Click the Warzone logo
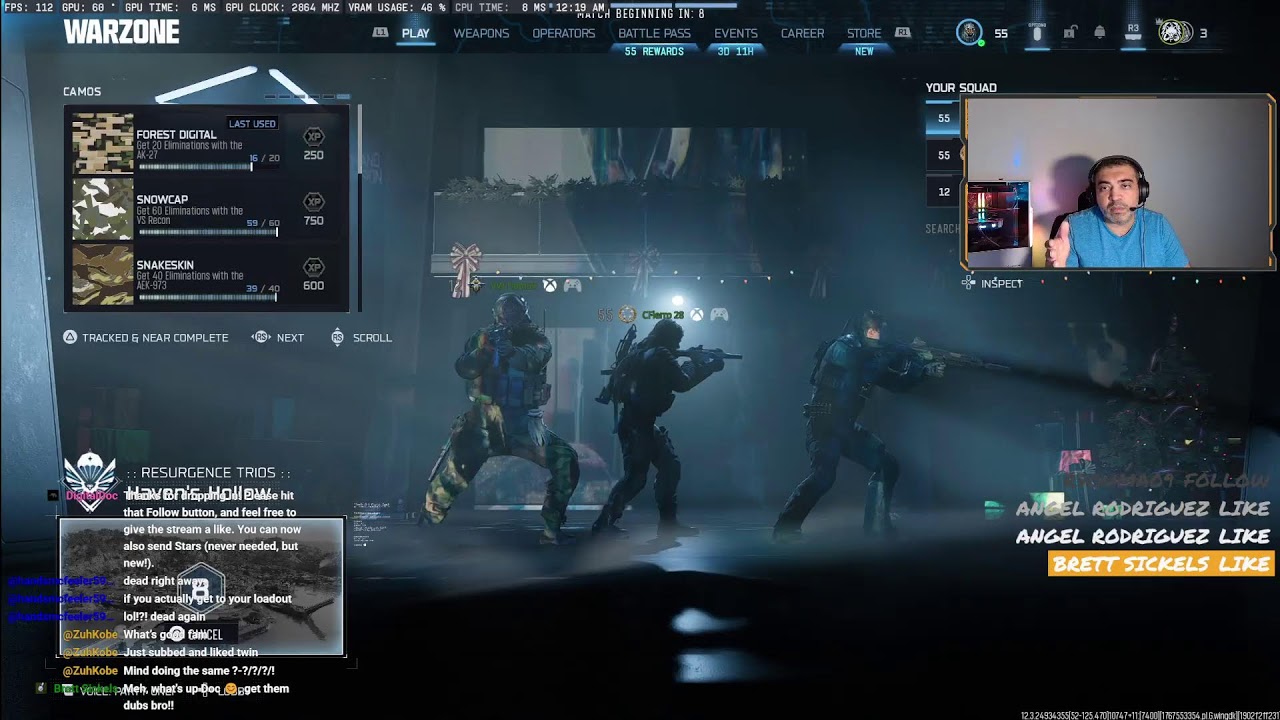Screen dimensions: 1280x720 point(121,32)
